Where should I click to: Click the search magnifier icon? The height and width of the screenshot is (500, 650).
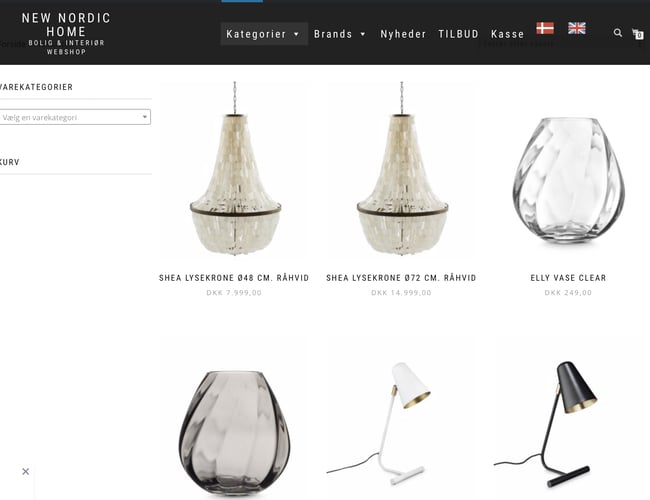coord(618,32)
